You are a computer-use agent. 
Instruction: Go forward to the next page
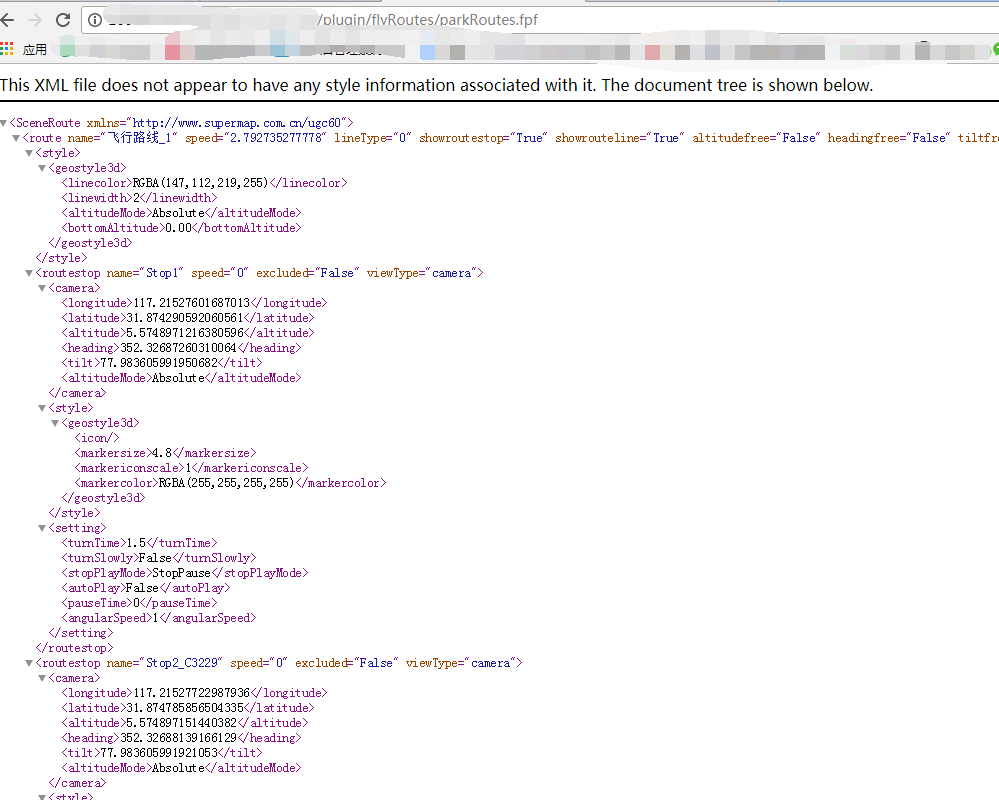pyautogui.click(x=35, y=20)
